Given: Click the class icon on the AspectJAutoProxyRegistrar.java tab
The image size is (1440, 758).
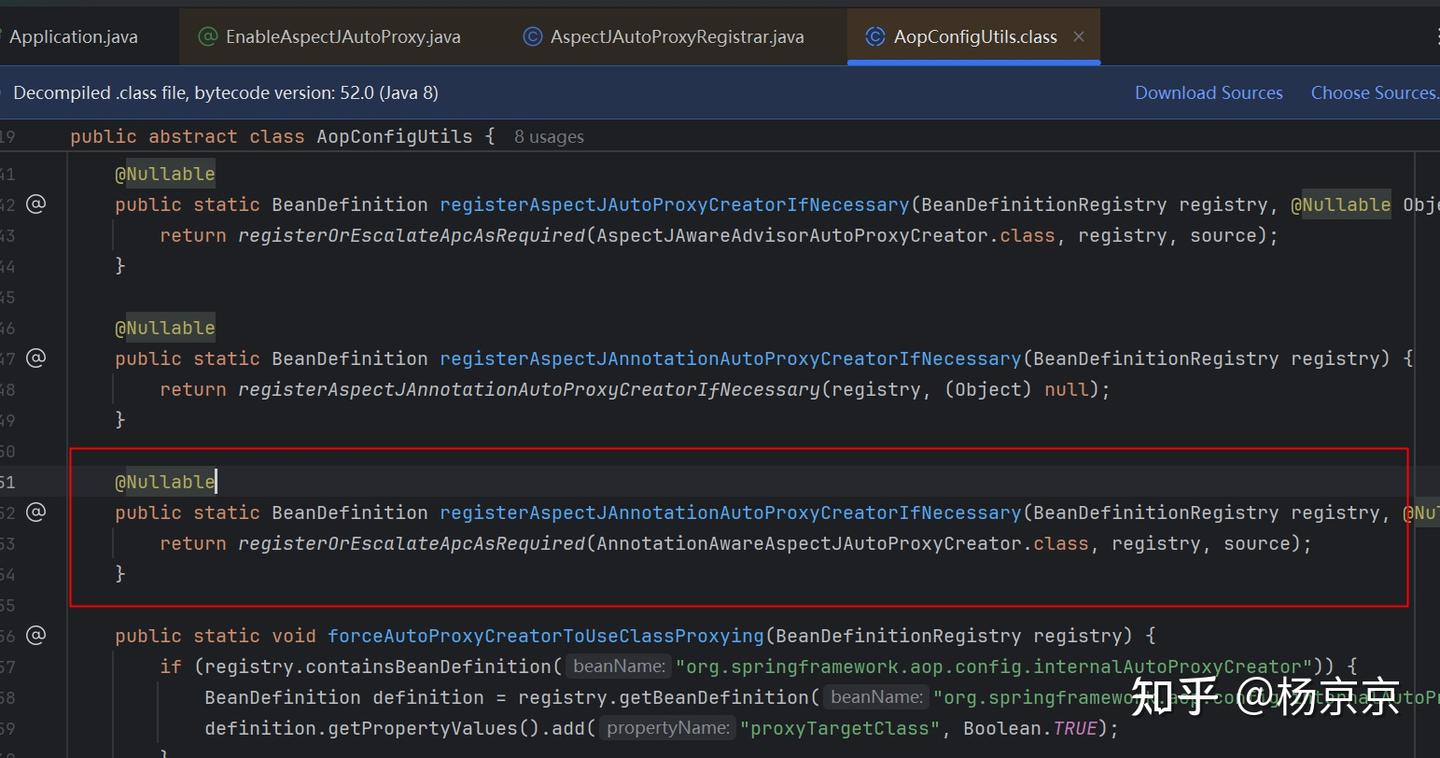Looking at the screenshot, I should tap(533, 37).
